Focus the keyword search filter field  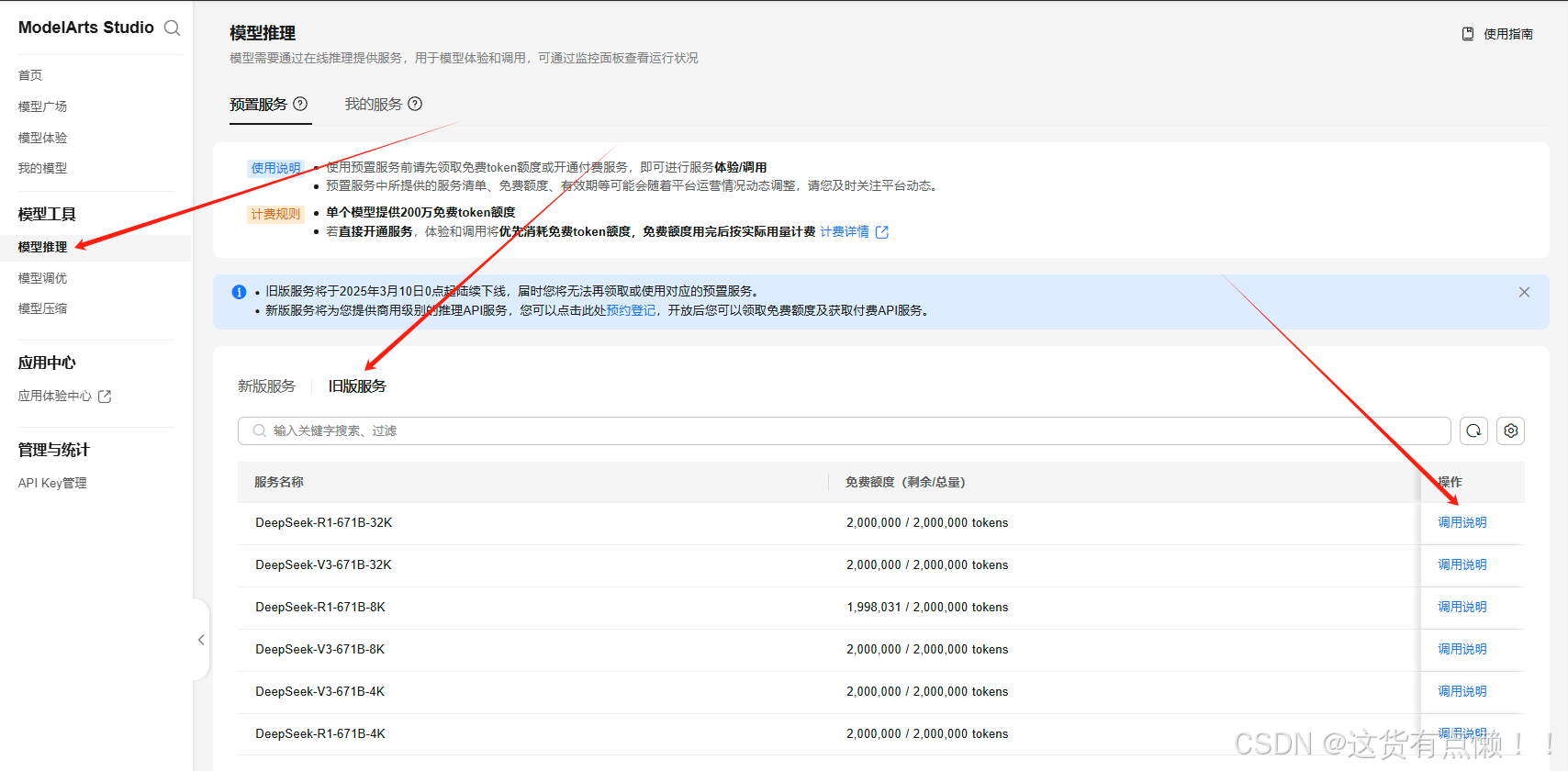[x=845, y=430]
